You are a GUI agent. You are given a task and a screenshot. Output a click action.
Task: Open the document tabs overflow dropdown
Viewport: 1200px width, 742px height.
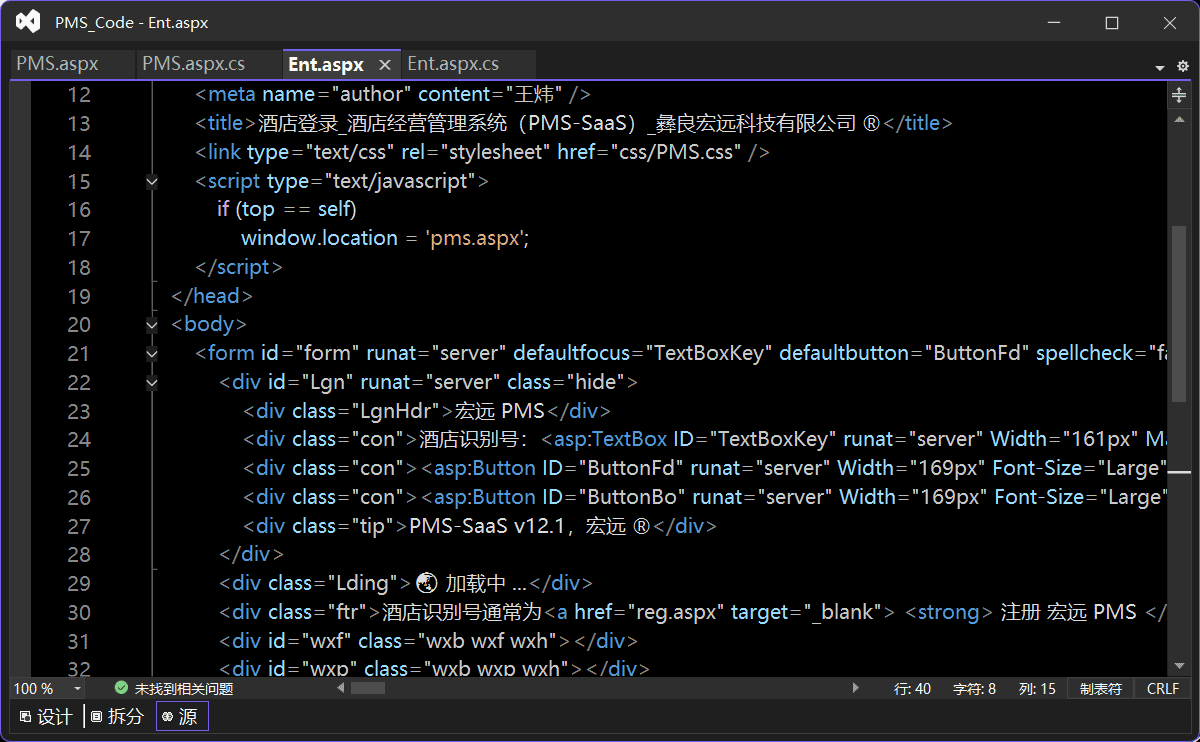tap(1160, 67)
